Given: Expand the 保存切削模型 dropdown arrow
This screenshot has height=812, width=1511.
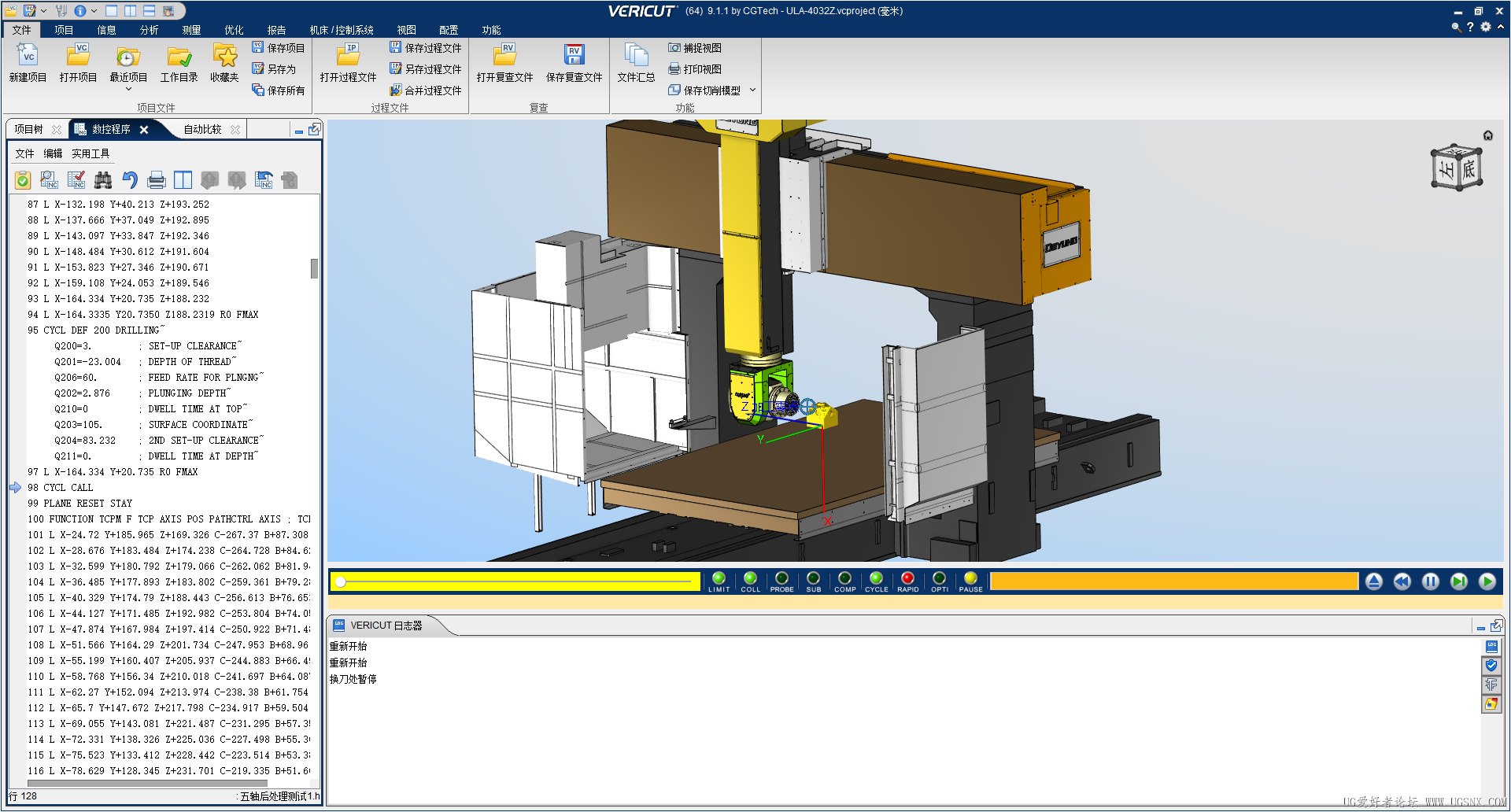Looking at the screenshot, I should pyautogui.click(x=752, y=90).
